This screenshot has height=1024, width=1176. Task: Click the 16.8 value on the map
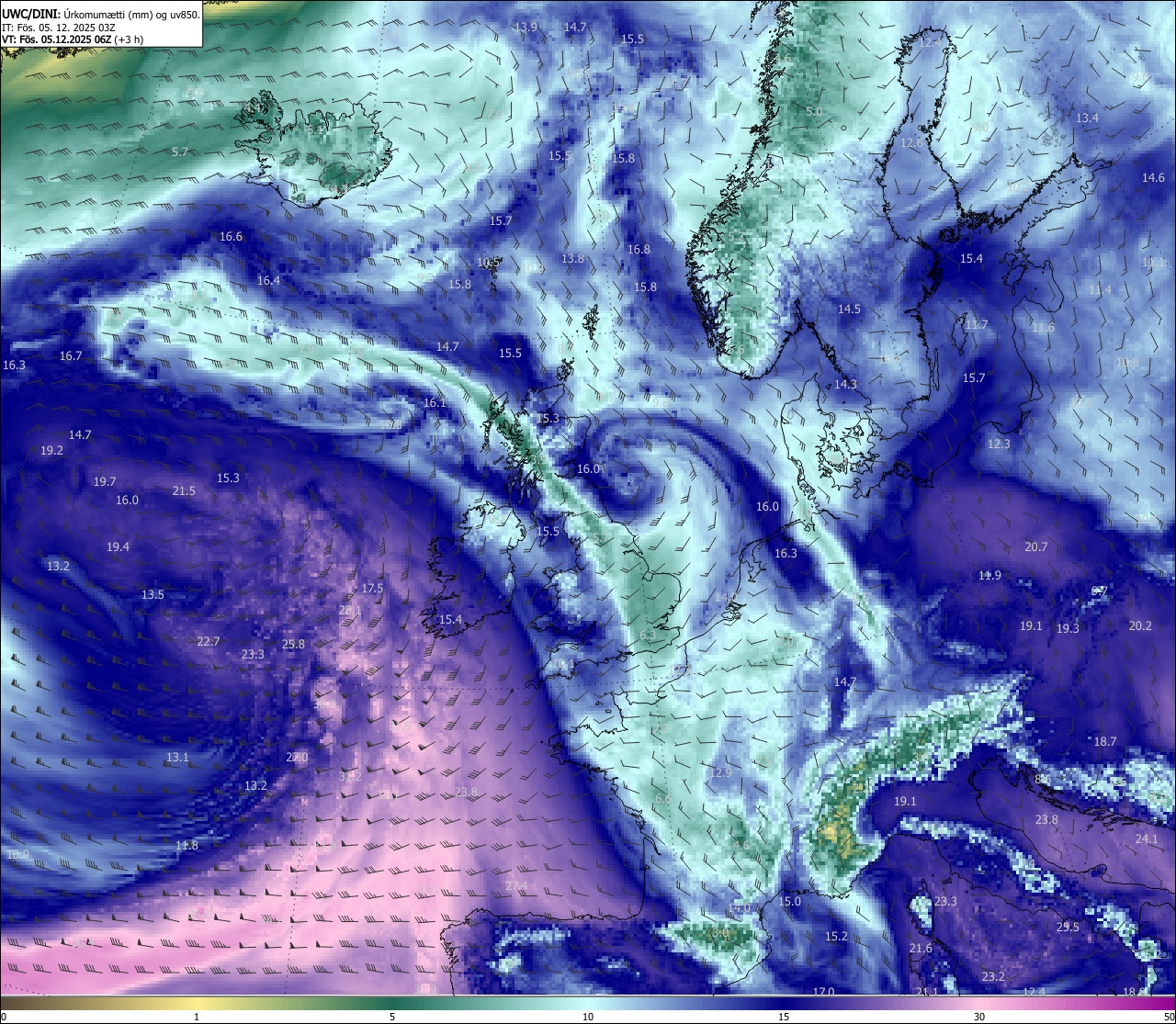point(639,250)
